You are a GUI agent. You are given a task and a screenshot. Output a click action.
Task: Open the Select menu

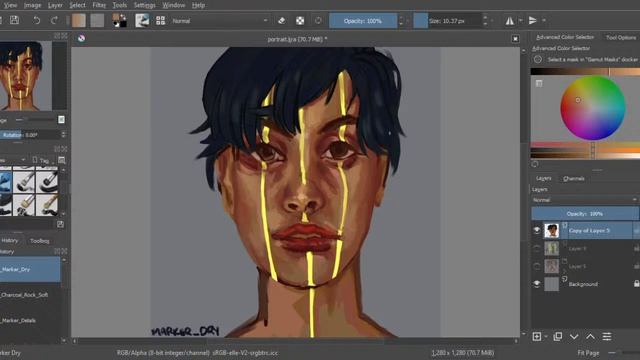tap(77, 5)
